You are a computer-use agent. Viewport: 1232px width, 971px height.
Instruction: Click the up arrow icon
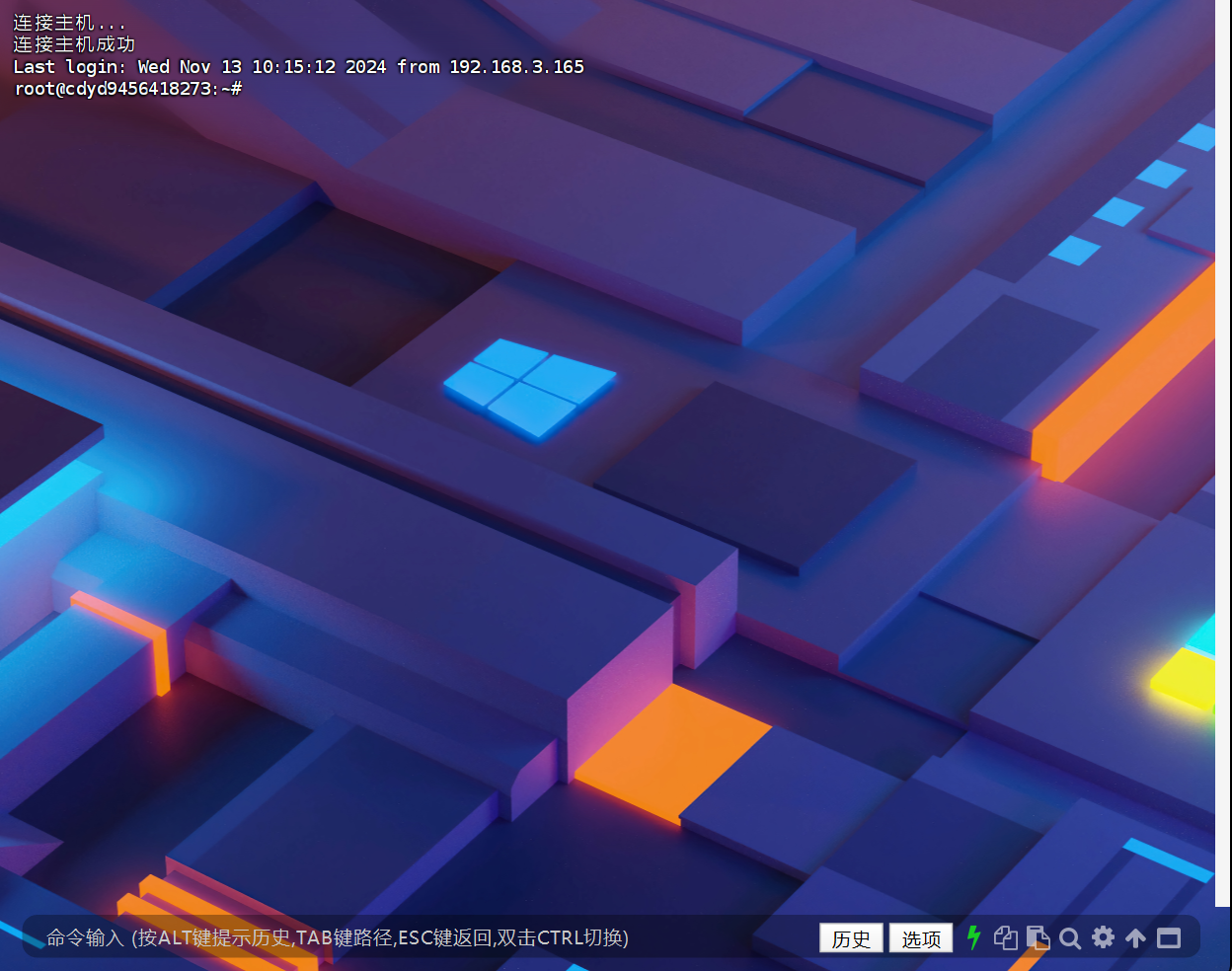(x=1136, y=938)
